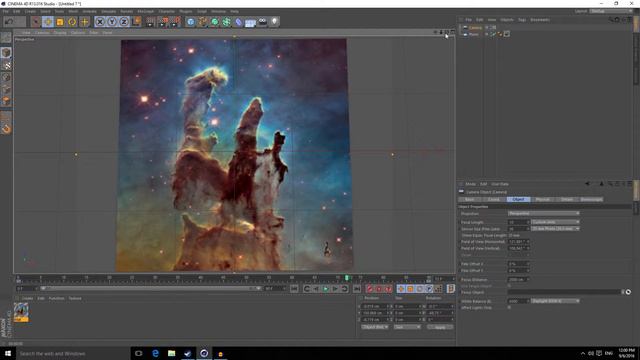Toggle Camera's active view tag icon
The width and height of the screenshot is (640, 360).
pyautogui.click(x=493, y=28)
